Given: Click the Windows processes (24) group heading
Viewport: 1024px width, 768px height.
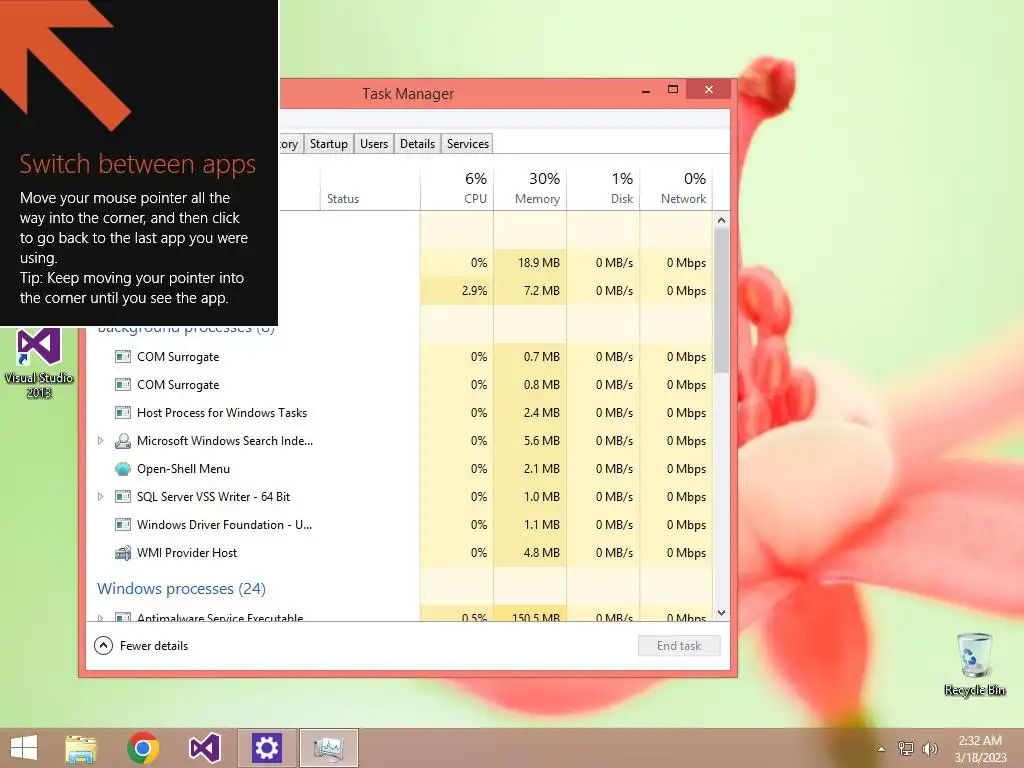Looking at the screenshot, I should [182, 588].
